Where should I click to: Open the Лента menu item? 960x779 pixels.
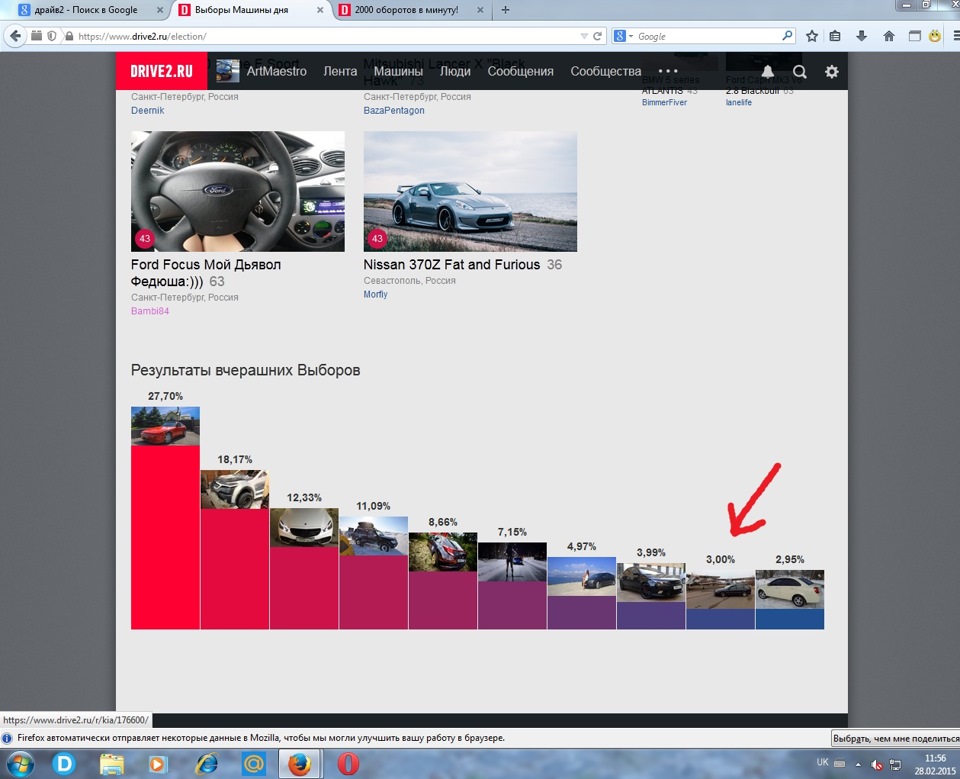(340, 71)
